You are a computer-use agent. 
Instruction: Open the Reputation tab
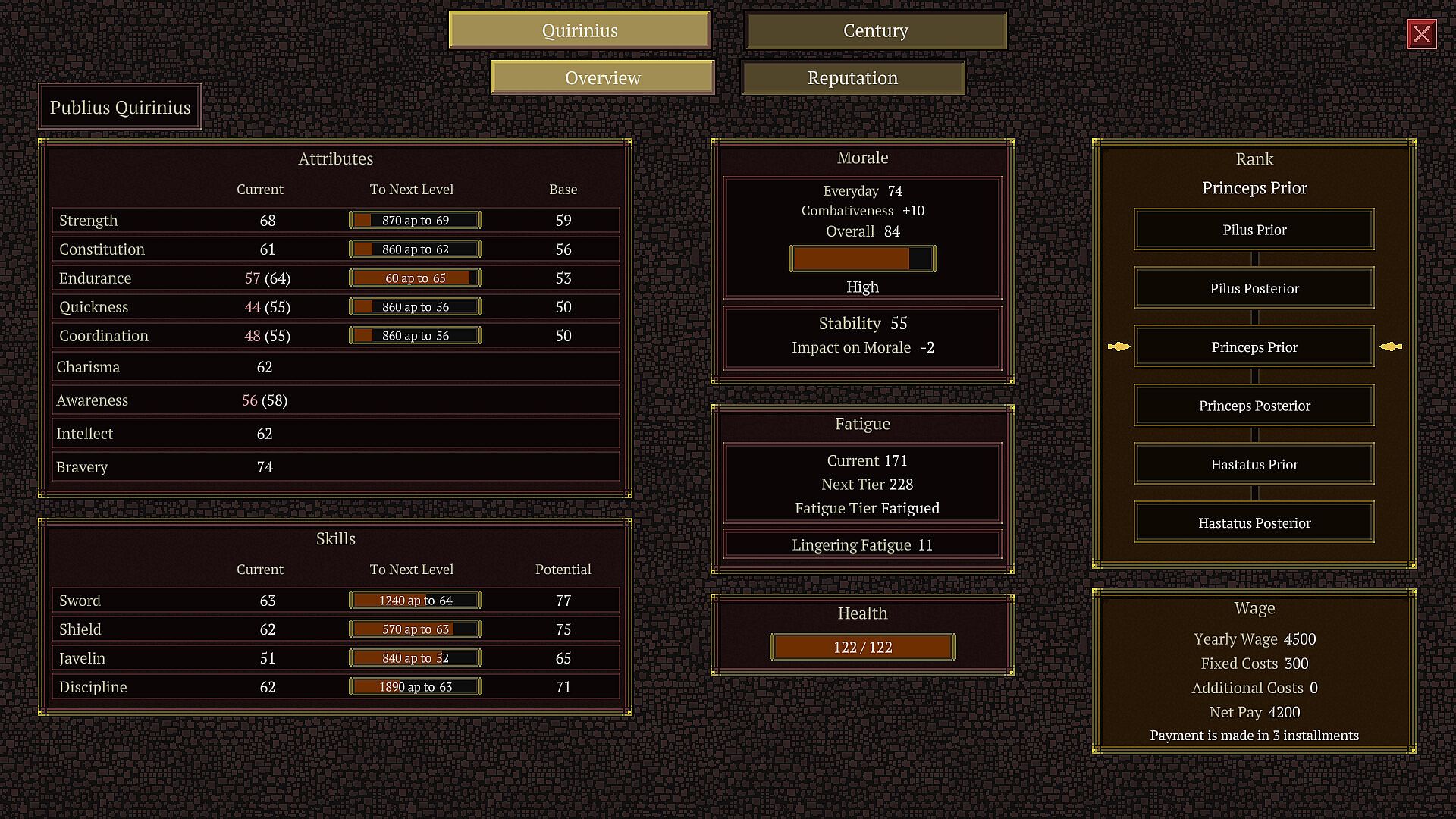tap(852, 78)
